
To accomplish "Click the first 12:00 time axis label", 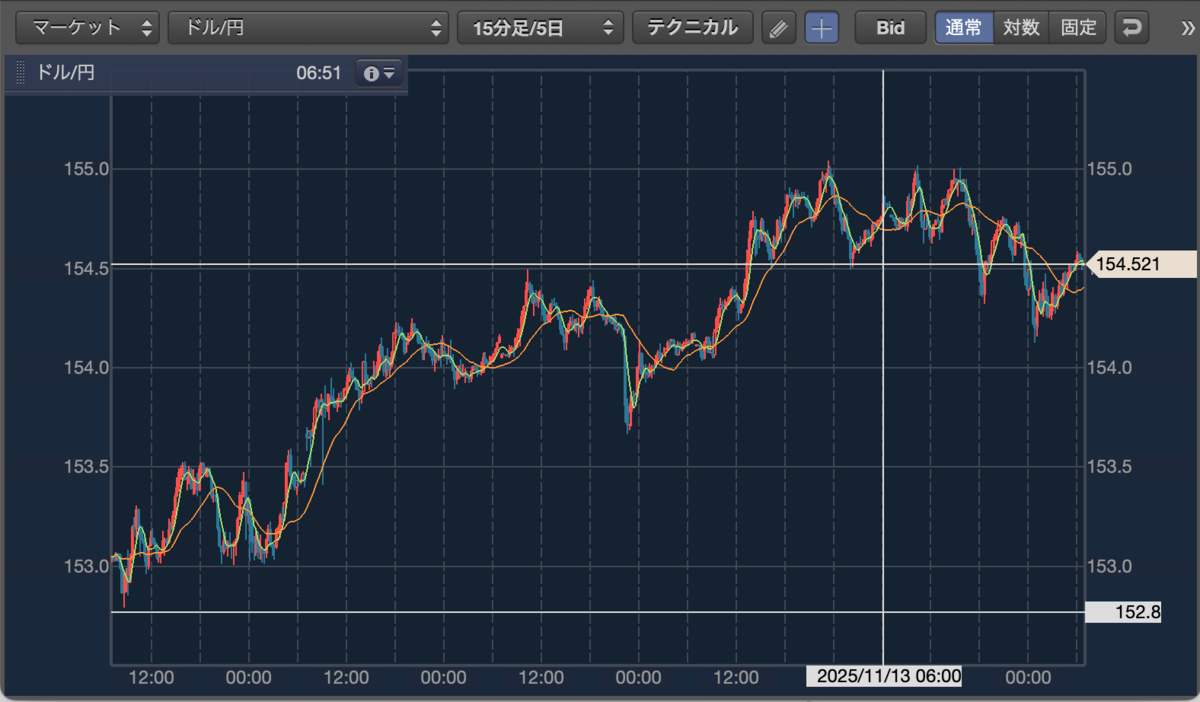I will coord(152,677).
